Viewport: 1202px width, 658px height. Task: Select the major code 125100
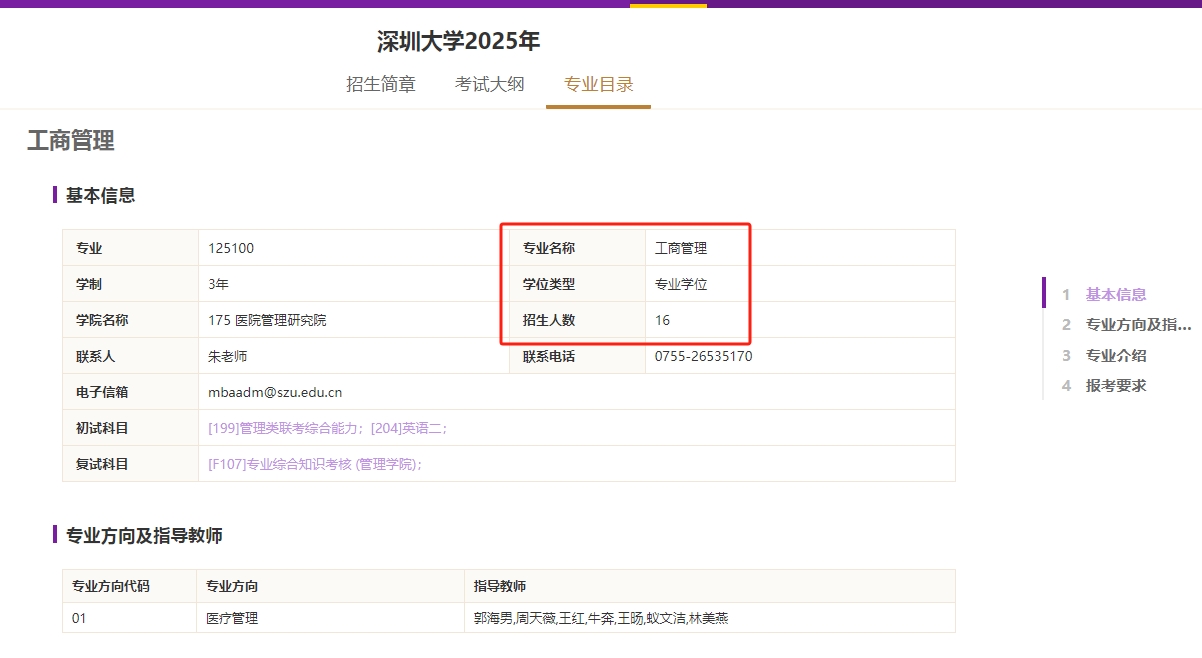[x=231, y=248]
